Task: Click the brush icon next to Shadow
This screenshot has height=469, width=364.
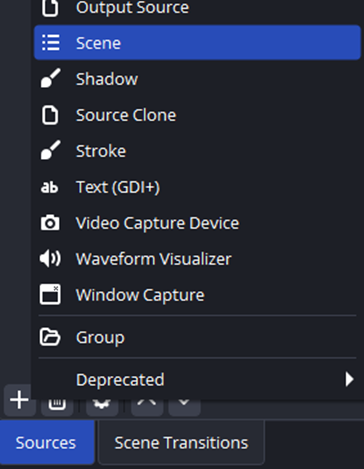Action: [50, 79]
